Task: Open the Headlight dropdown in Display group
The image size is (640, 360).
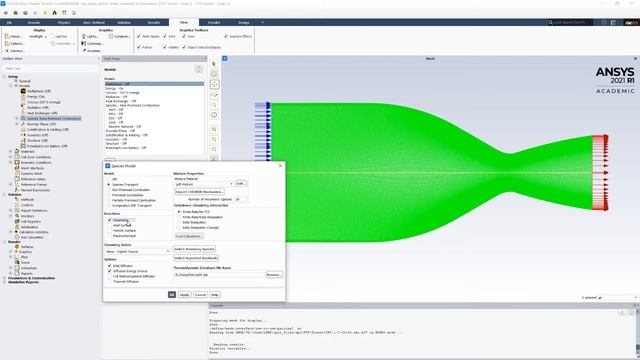Action: [38, 36]
